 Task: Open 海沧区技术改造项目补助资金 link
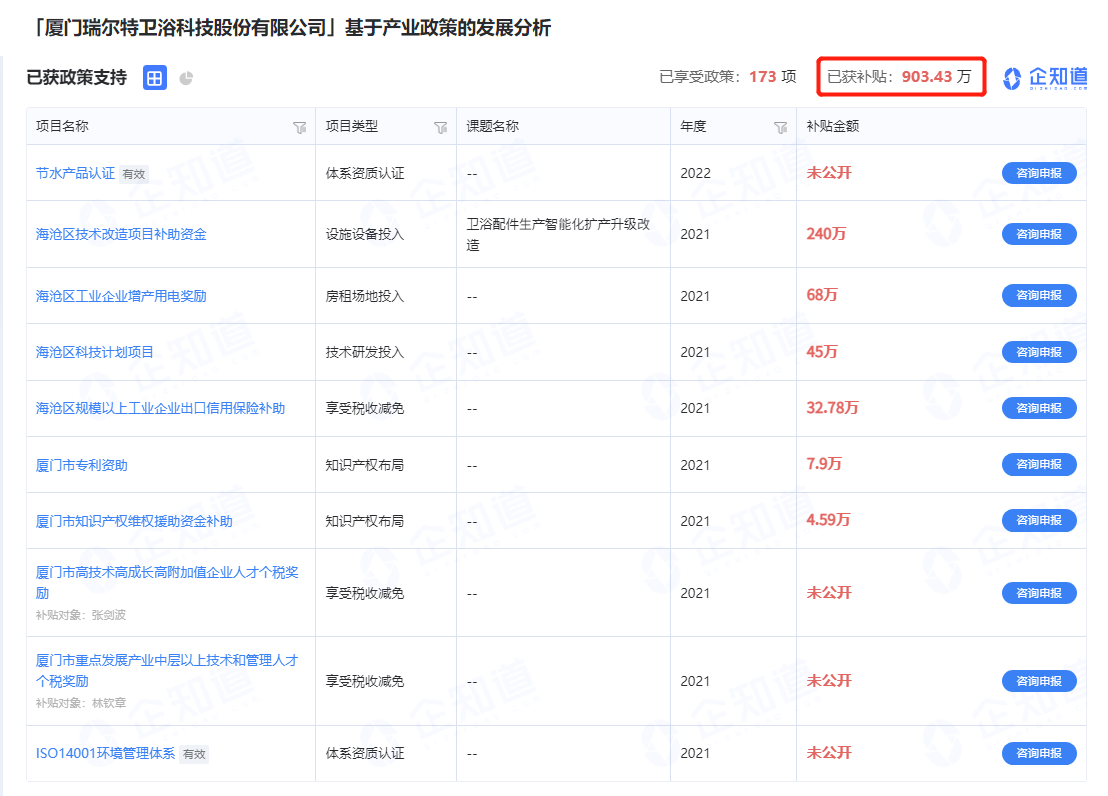(121, 234)
